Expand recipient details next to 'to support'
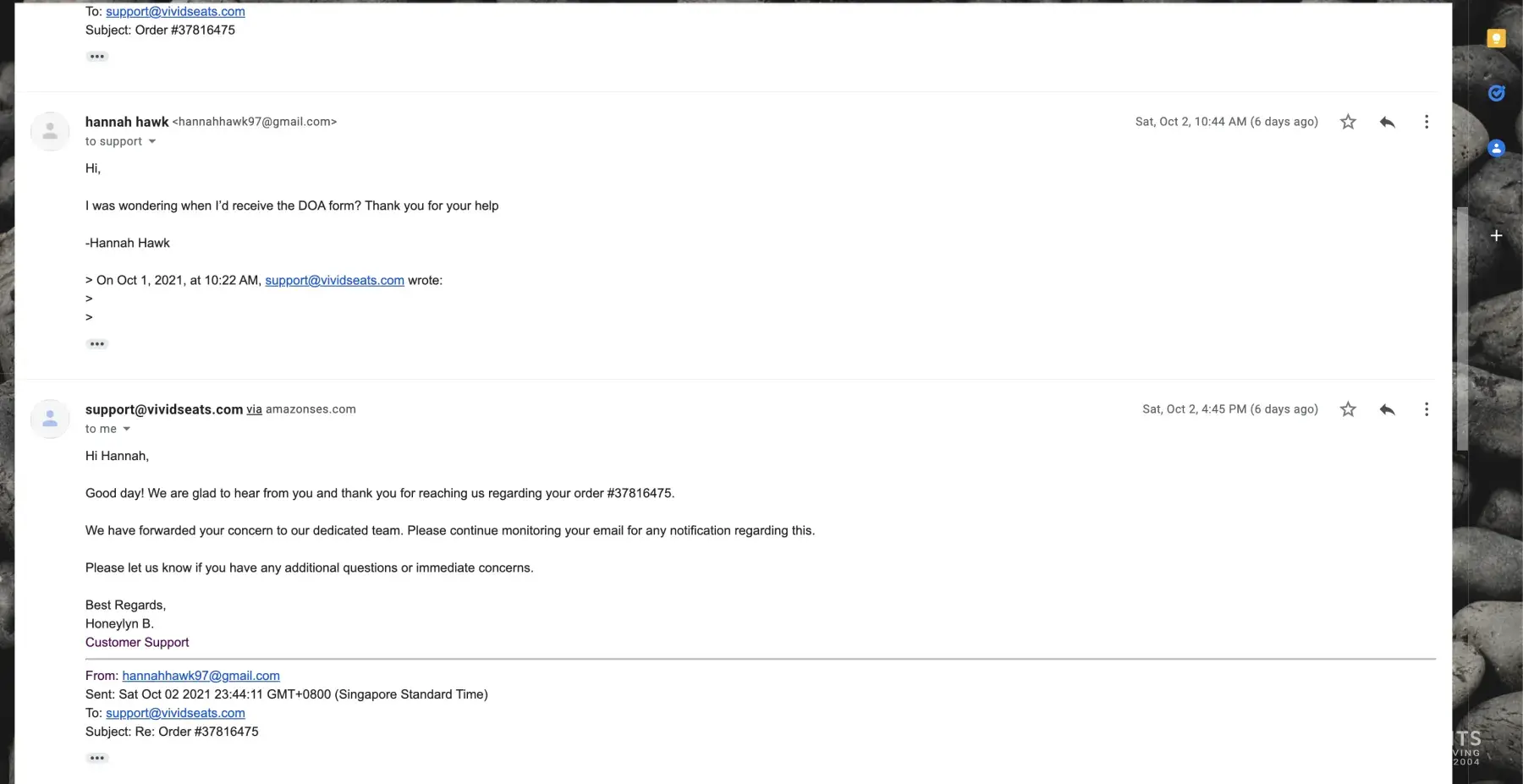Image resolution: width=1523 pixels, height=784 pixels. [152, 141]
